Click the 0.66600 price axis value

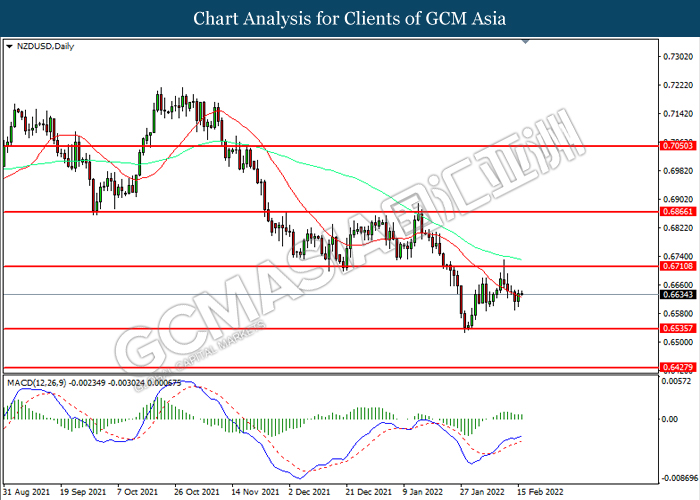678,285
